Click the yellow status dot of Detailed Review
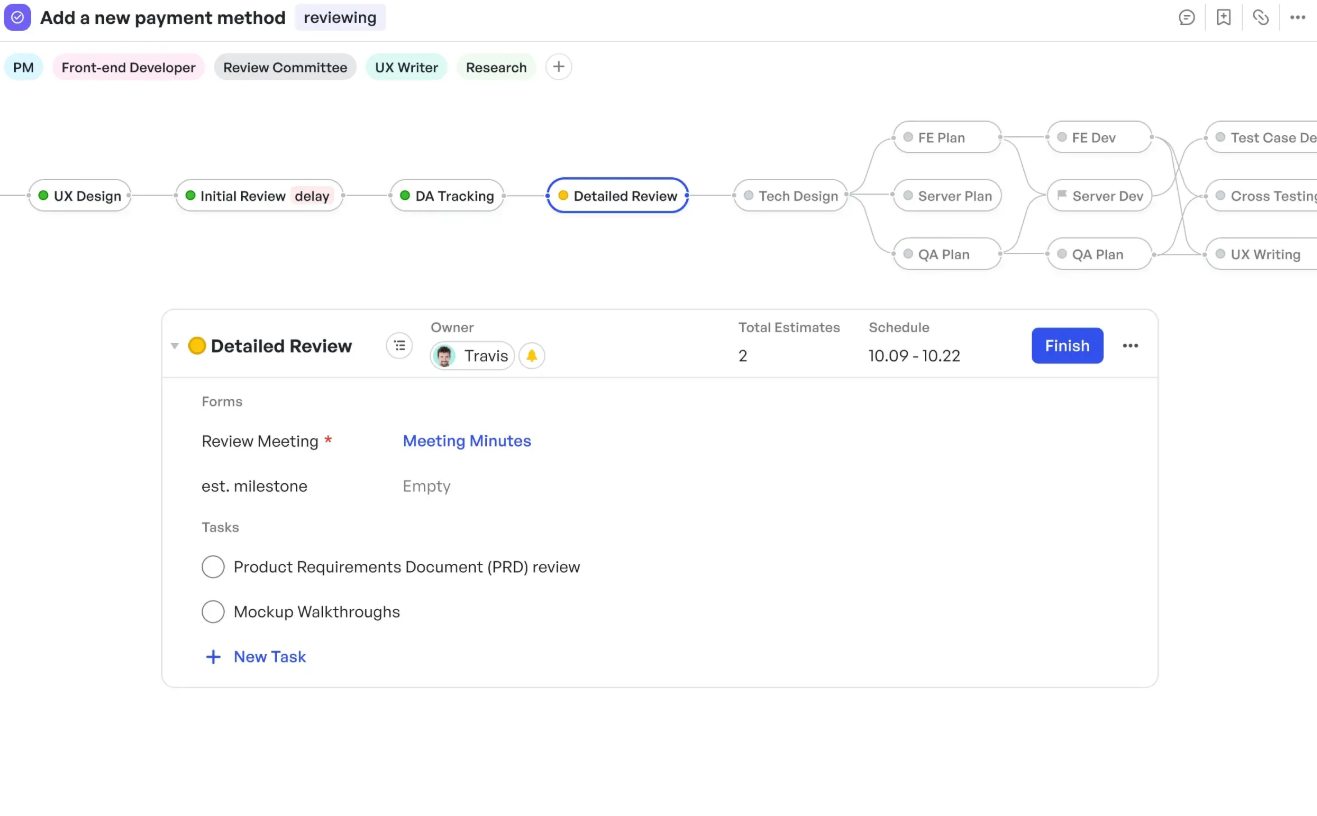Screen dimensions: 1317x816 (197, 346)
